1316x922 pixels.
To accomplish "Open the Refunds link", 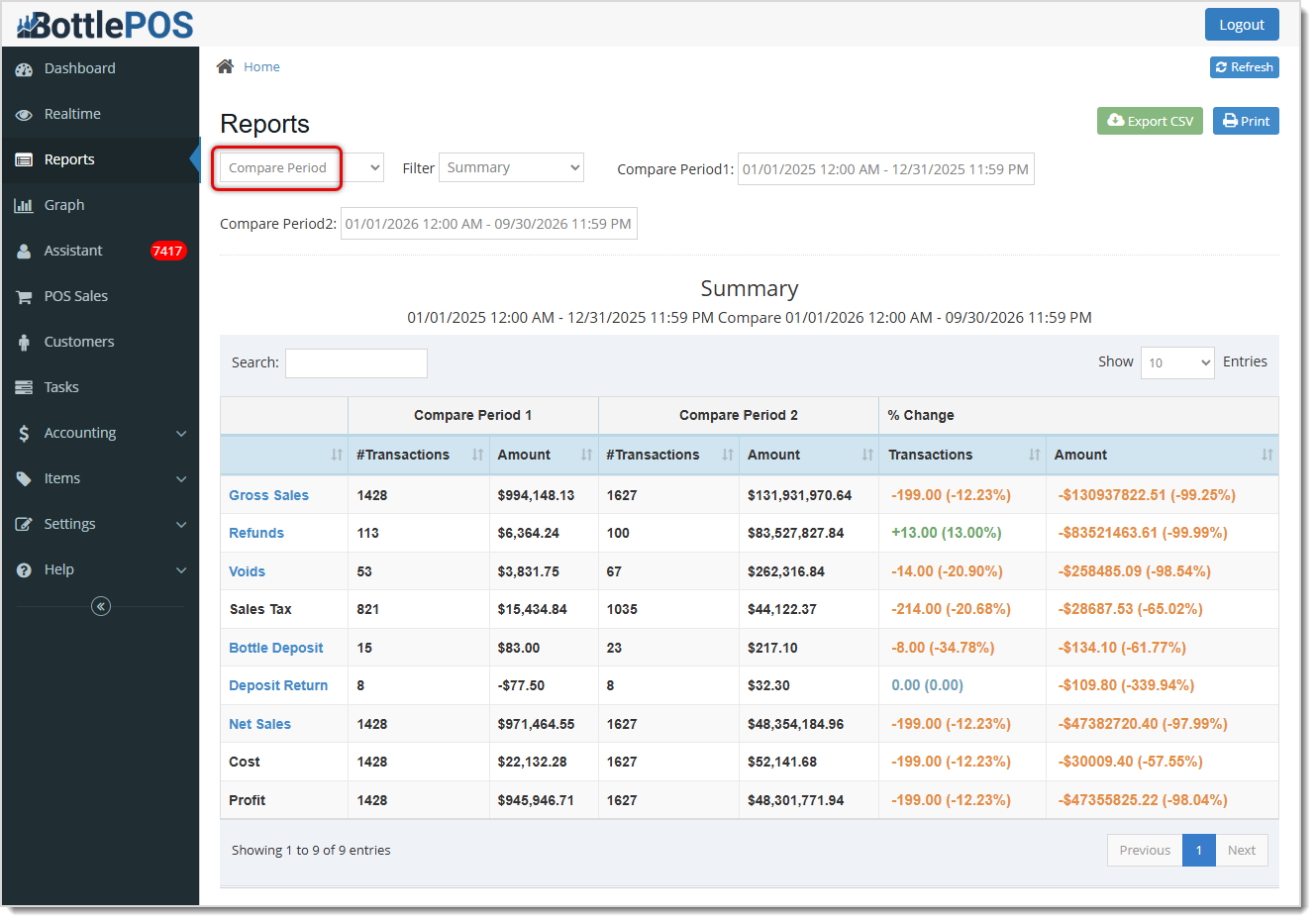I will tap(256, 533).
